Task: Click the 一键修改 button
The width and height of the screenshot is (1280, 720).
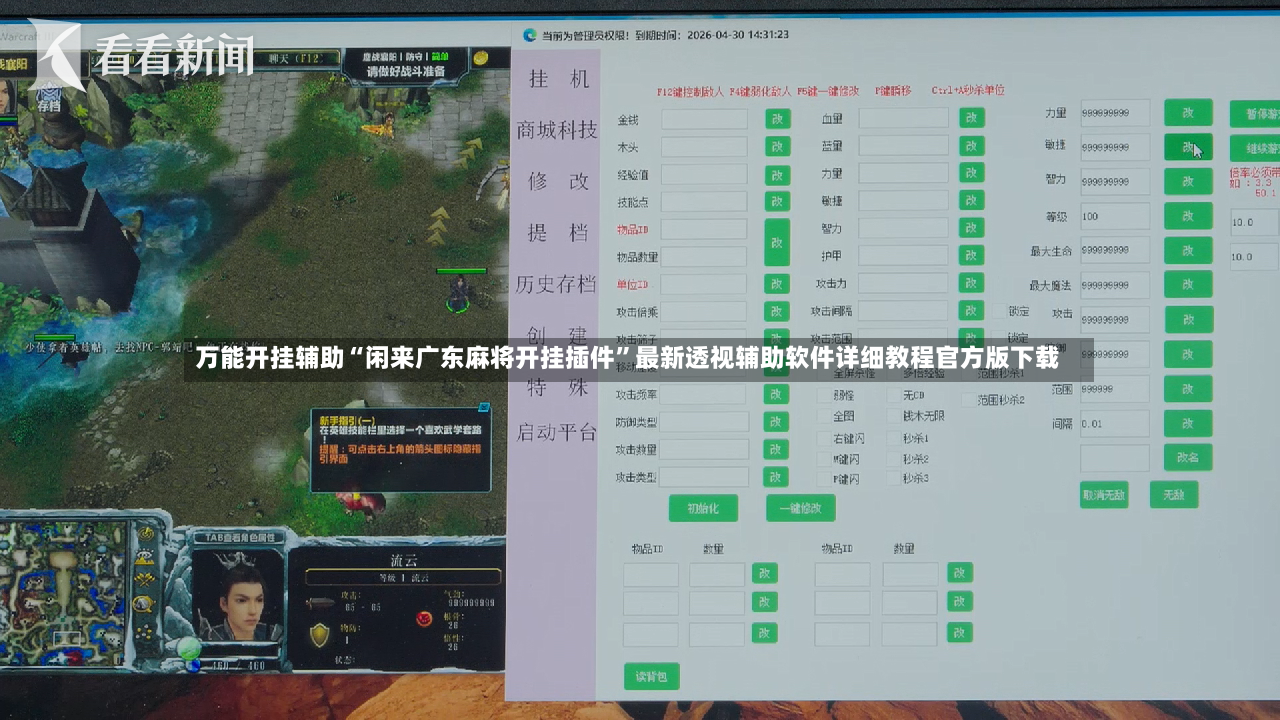Action: pos(801,508)
